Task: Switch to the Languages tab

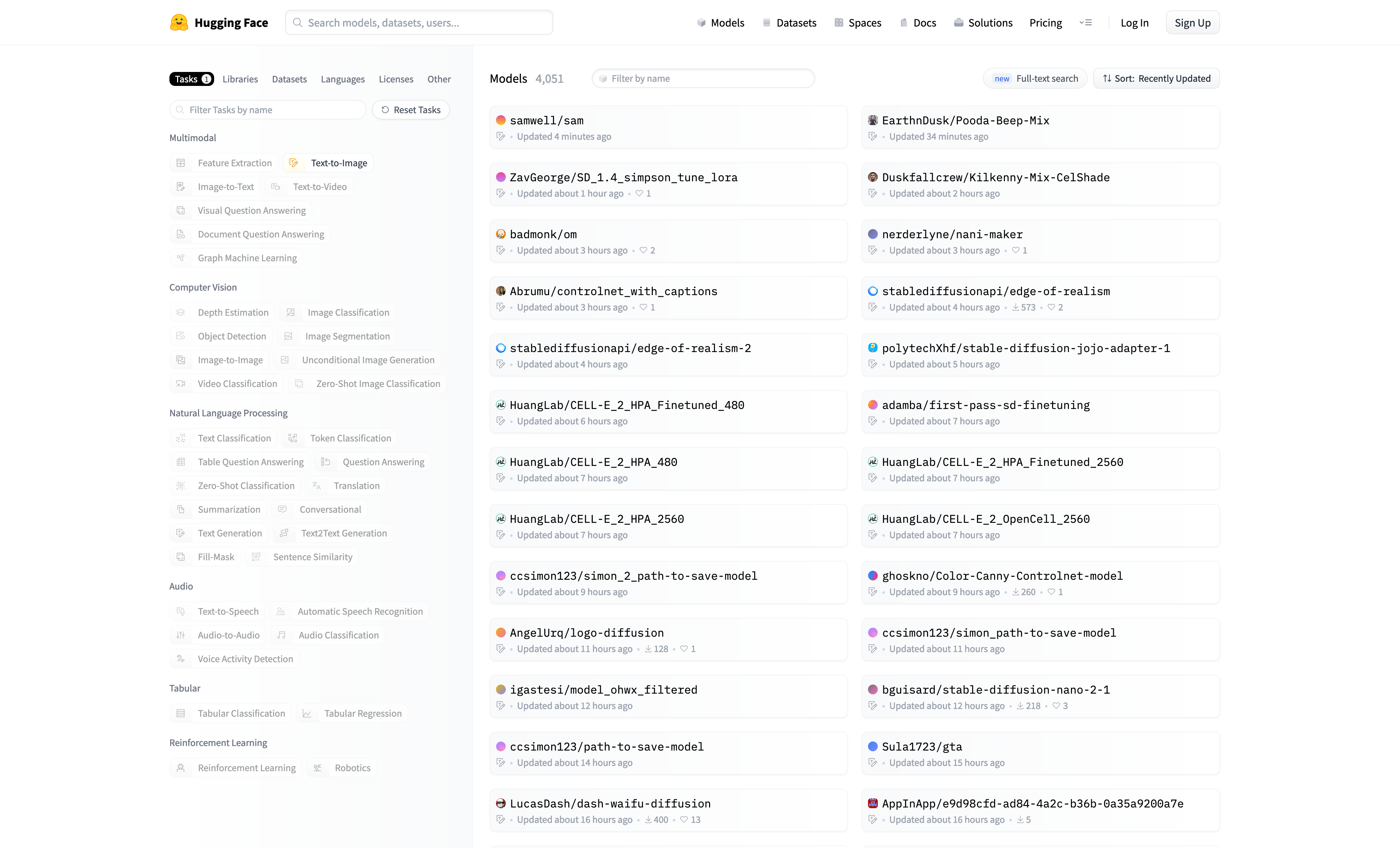Action: (x=343, y=79)
